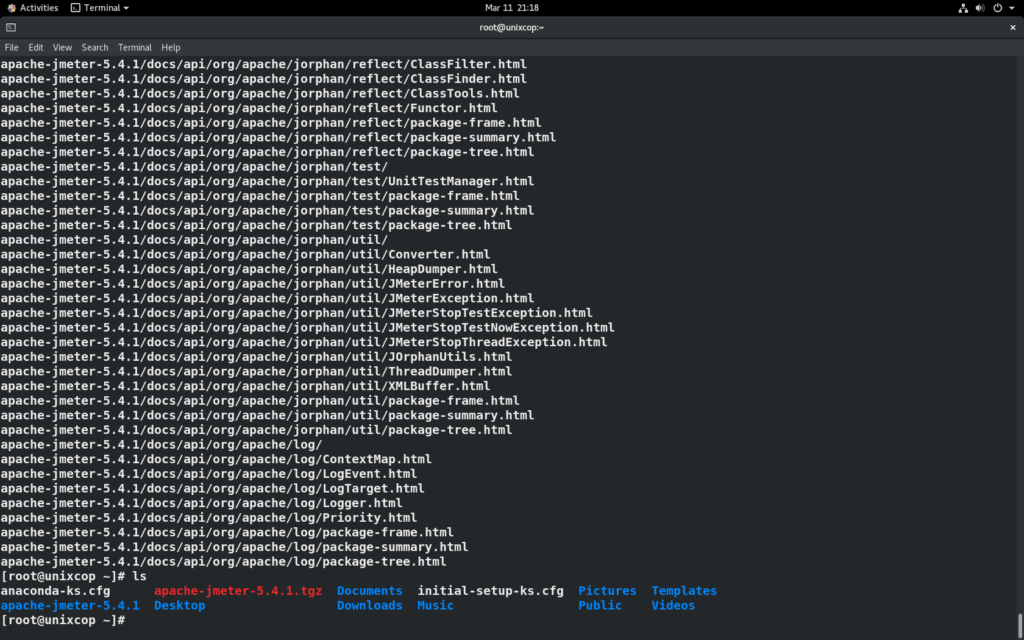
Task: Open the Terminal menu in menu bar
Action: pyautogui.click(x=135, y=48)
